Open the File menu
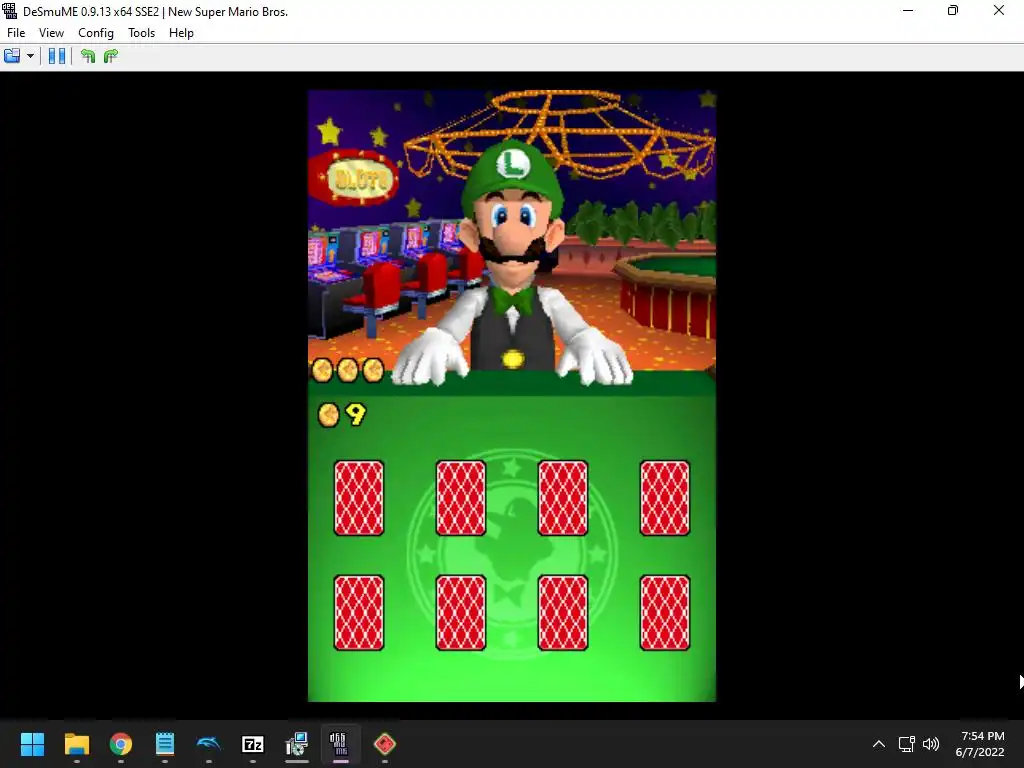The width and height of the screenshot is (1024, 768). coord(16,33)
